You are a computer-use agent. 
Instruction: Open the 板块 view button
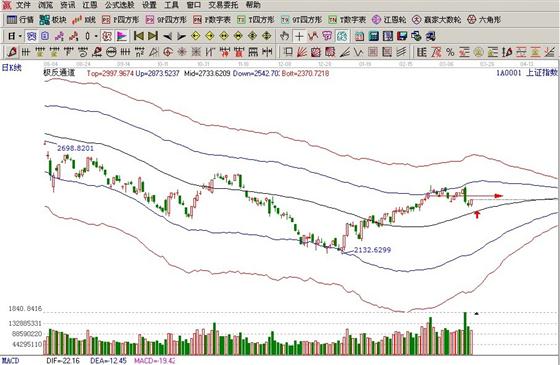click(x=53, y=20)
